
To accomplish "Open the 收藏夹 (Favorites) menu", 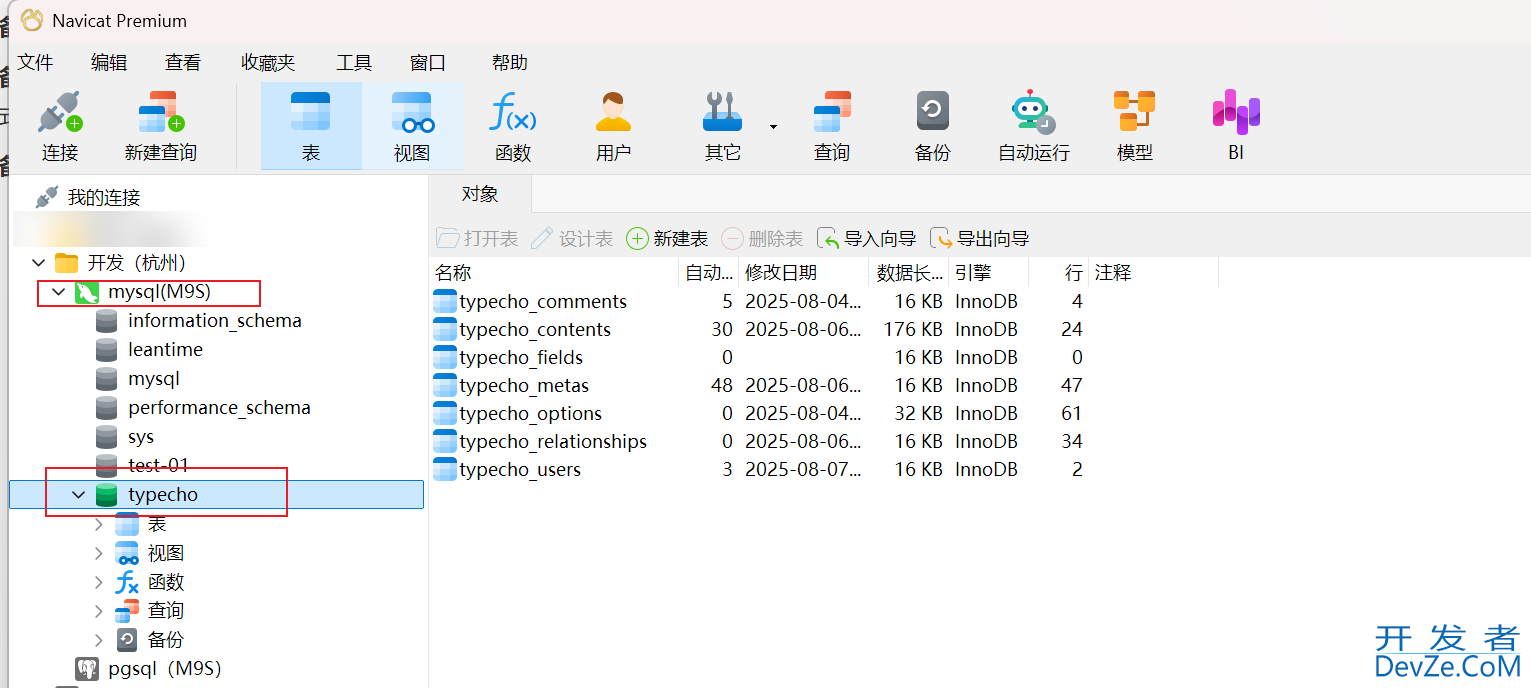I will coord(268,63).
